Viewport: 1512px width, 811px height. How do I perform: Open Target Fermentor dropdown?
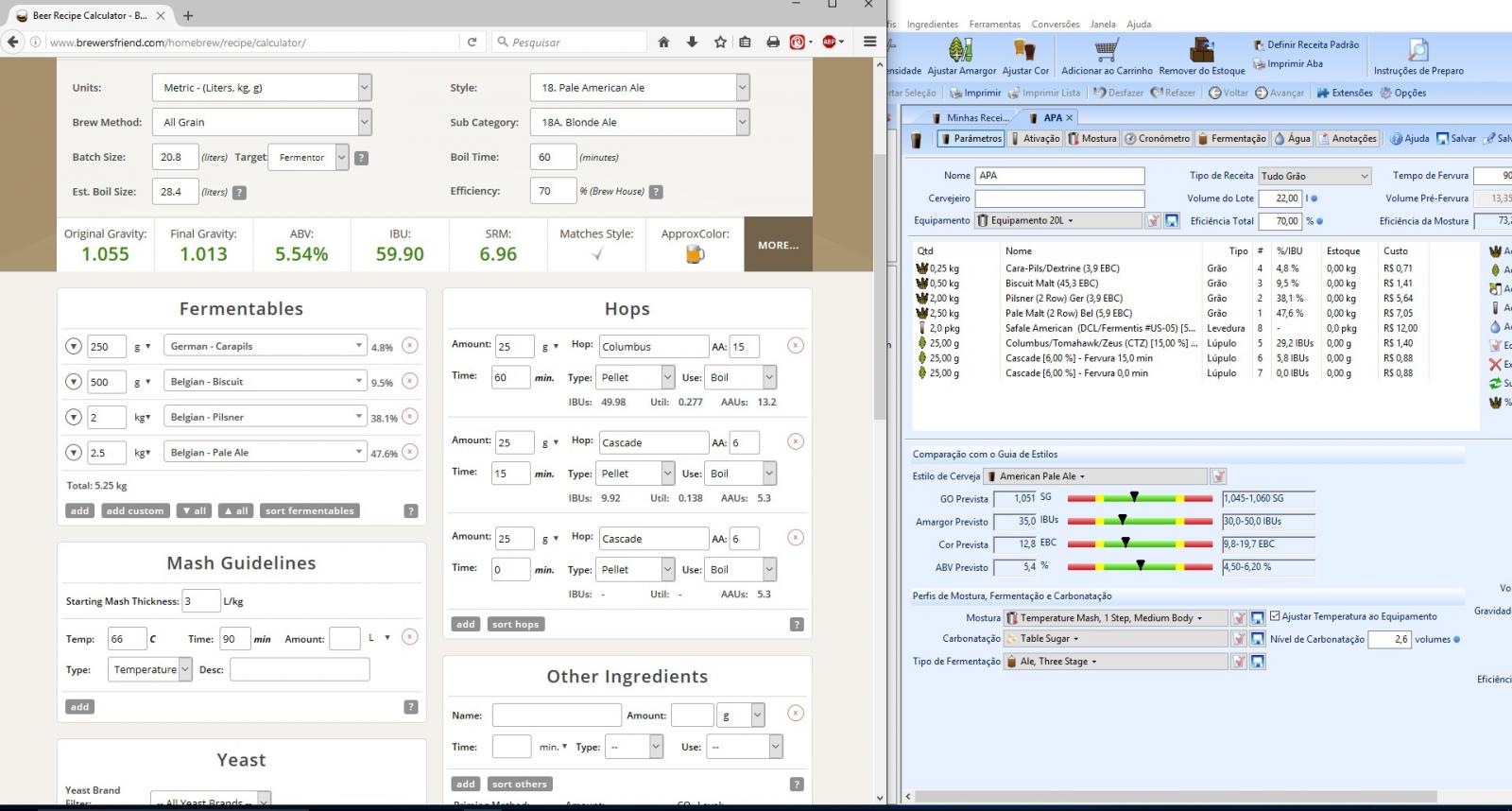tap(308, 157)
